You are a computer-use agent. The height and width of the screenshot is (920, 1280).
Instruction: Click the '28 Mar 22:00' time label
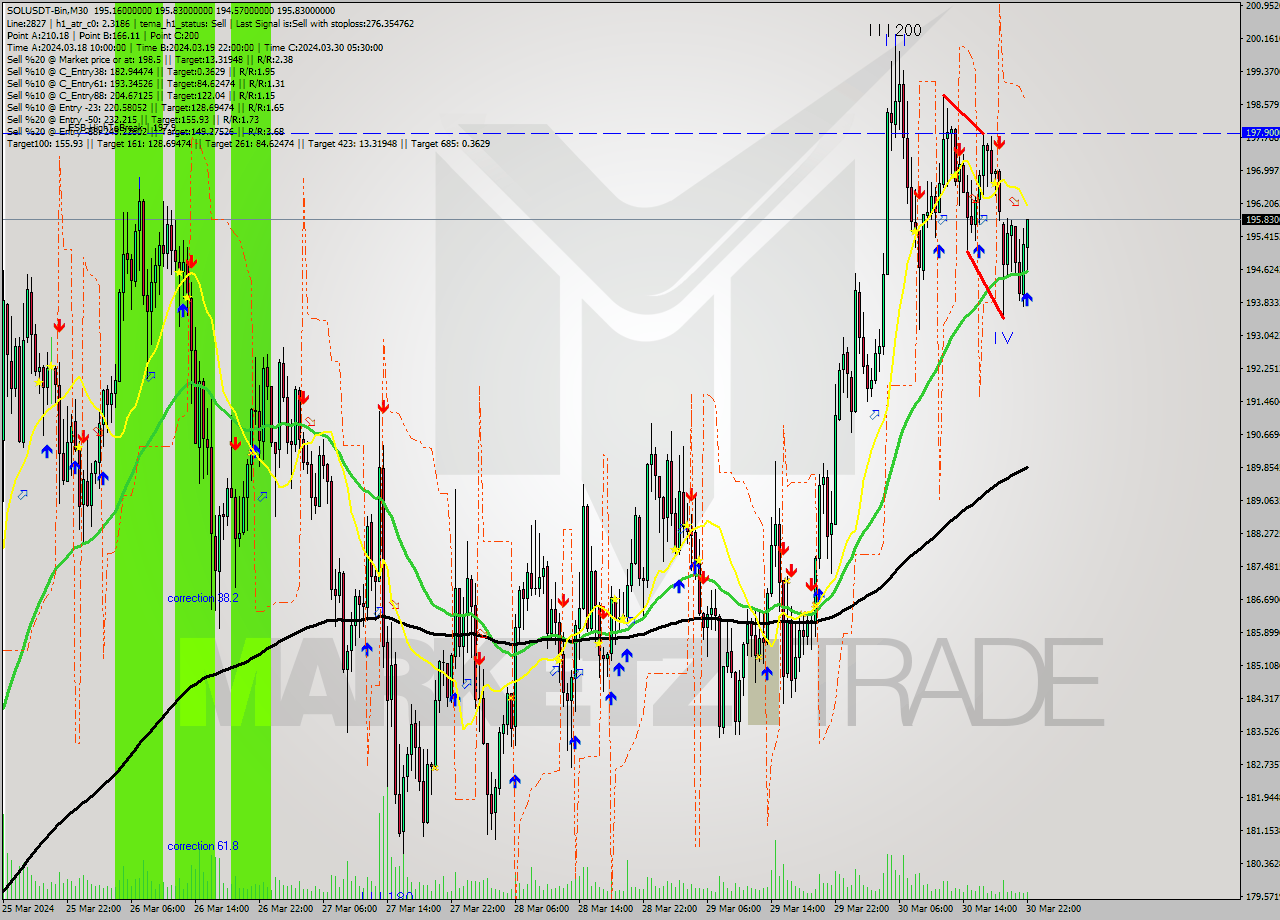point(670,909)
